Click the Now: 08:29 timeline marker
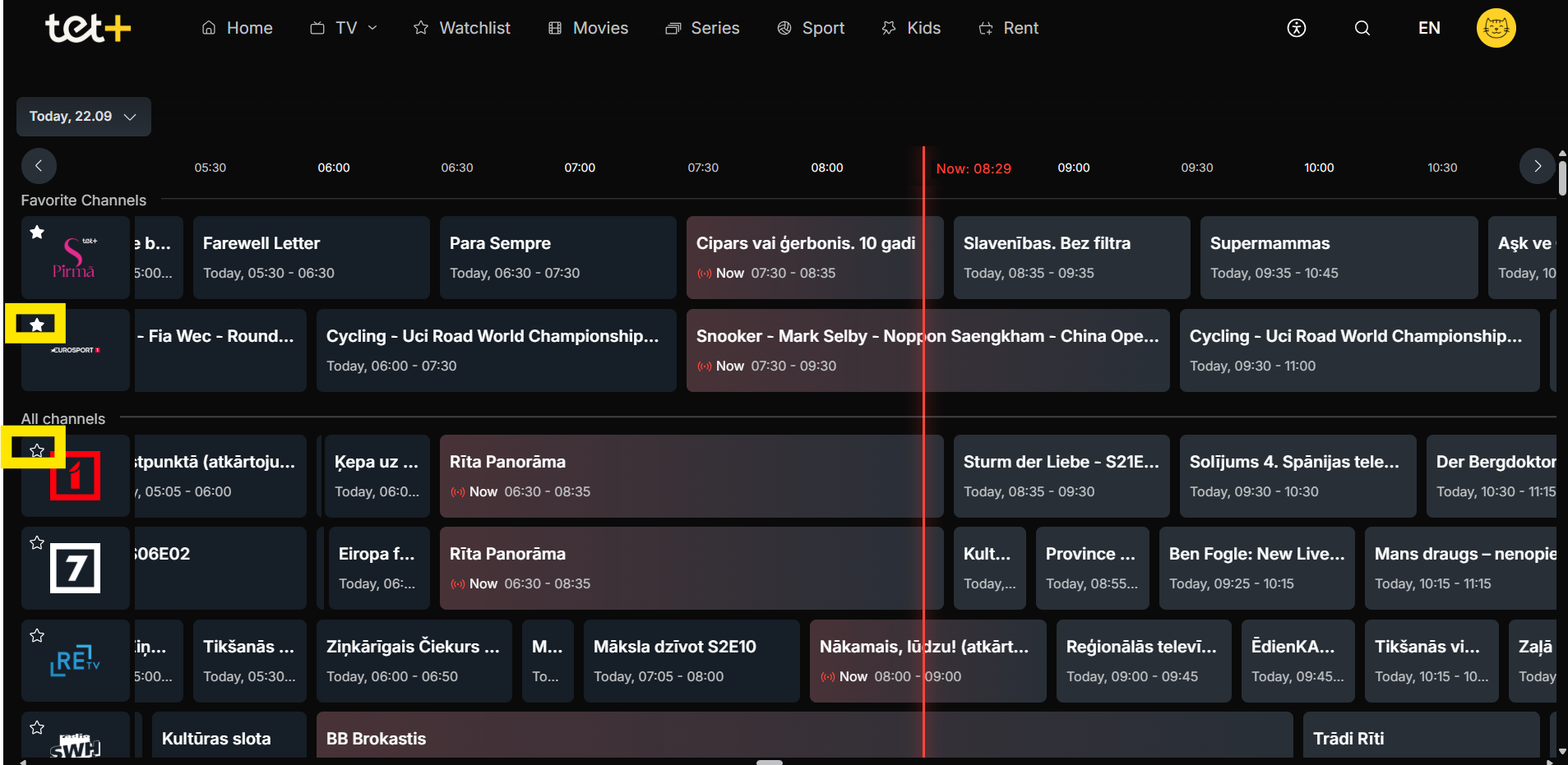 click(974, 168)
